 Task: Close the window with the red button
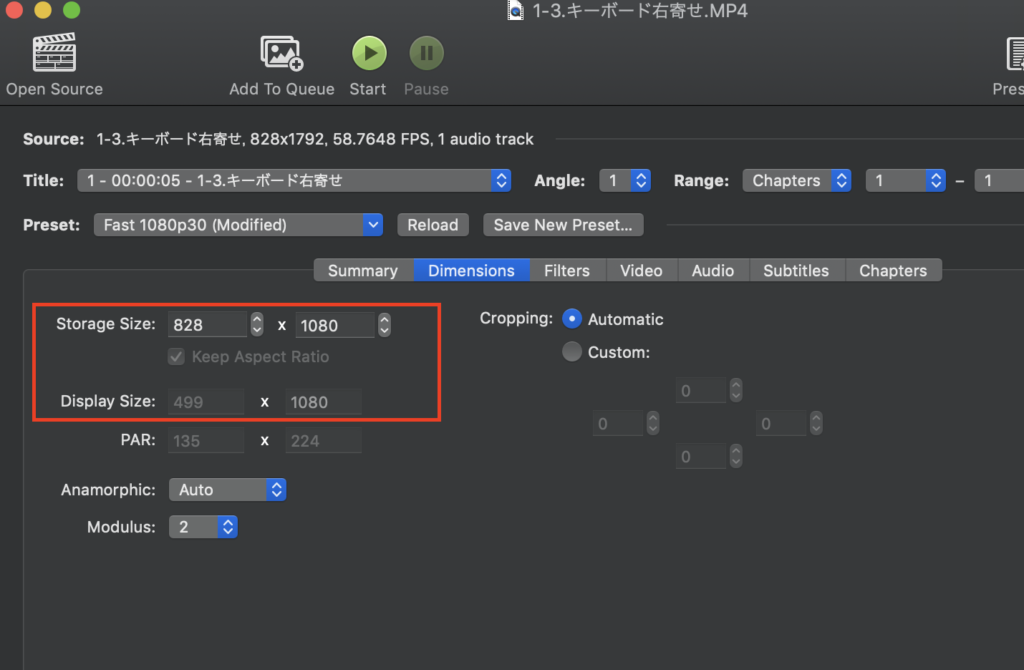coord(14,10)
